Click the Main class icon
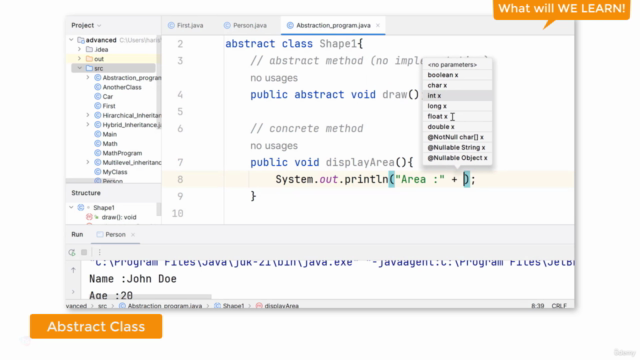 pyautogui.click(x=98, y=134)
